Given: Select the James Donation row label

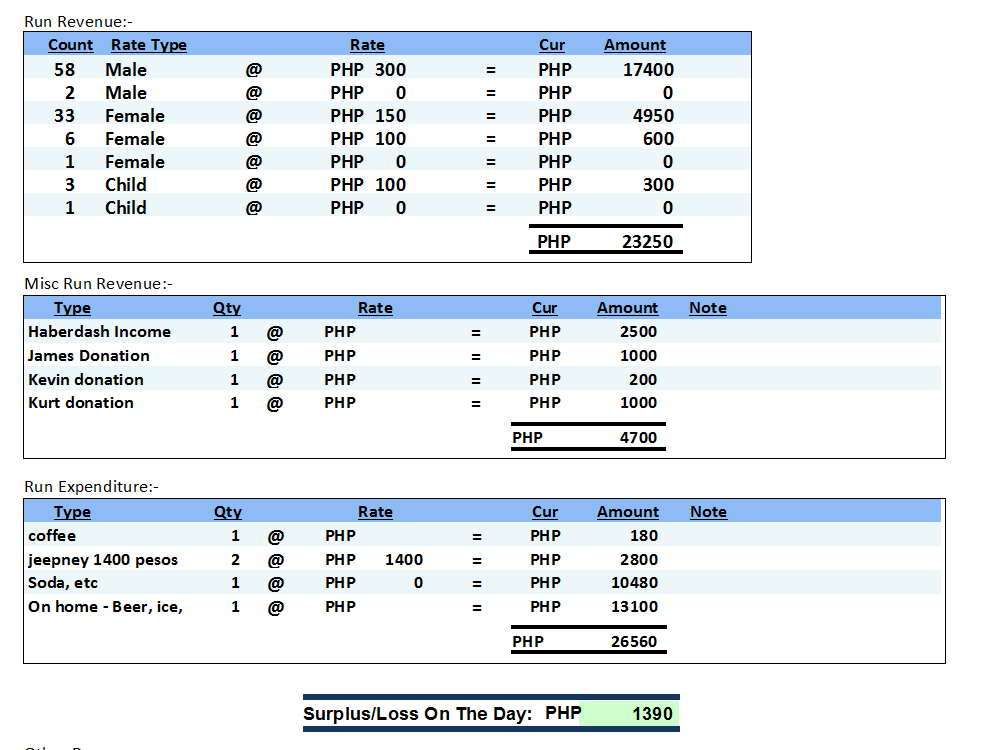Looking at the screenshot, I should [x=89, y=356].
